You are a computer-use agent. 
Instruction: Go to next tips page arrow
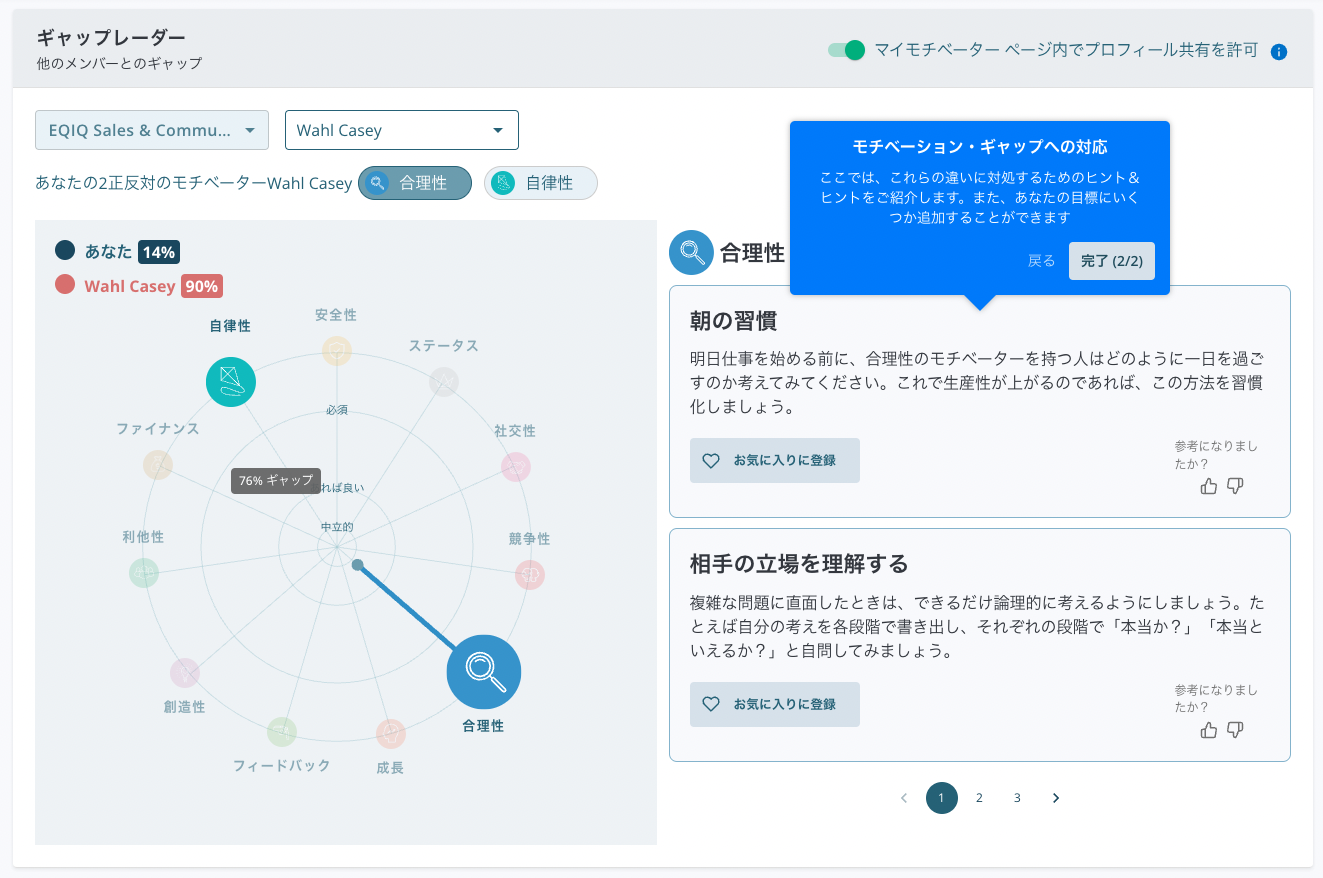(x=1056, y=798)
